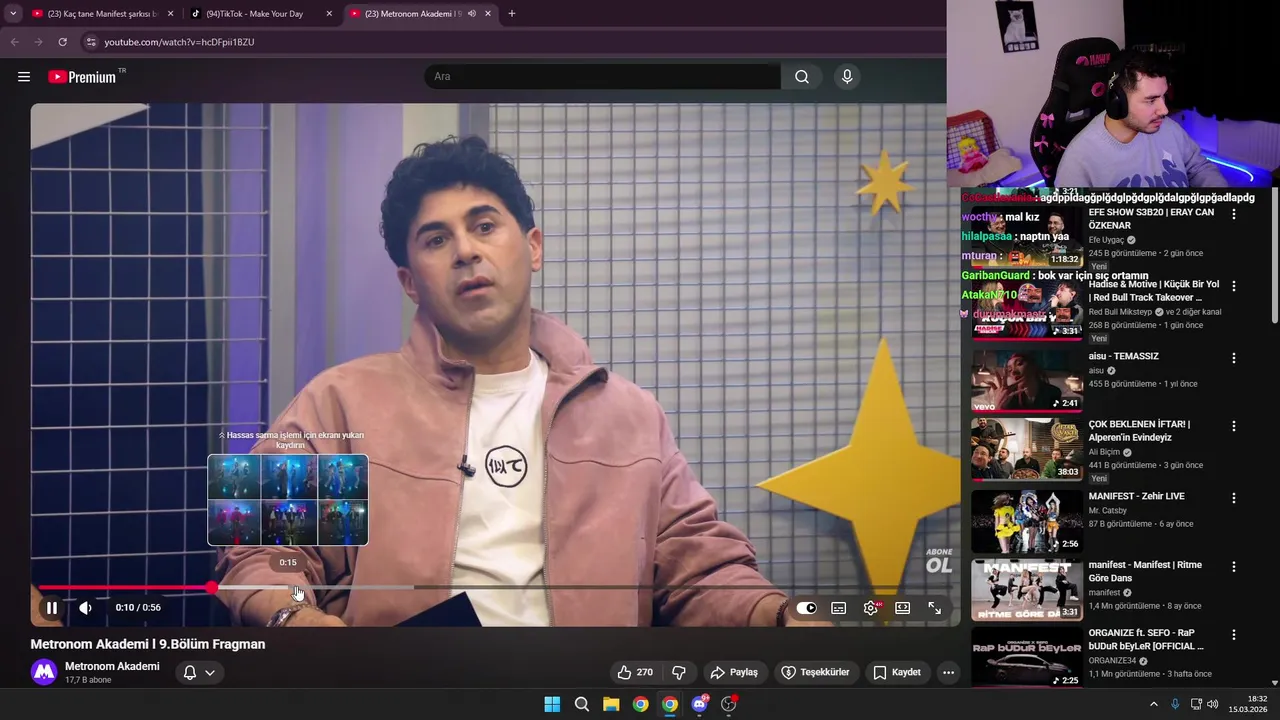The height and width of the screenshot is (720, 1280).
Task: Focus the Ara search field
Action: [603, 77]
